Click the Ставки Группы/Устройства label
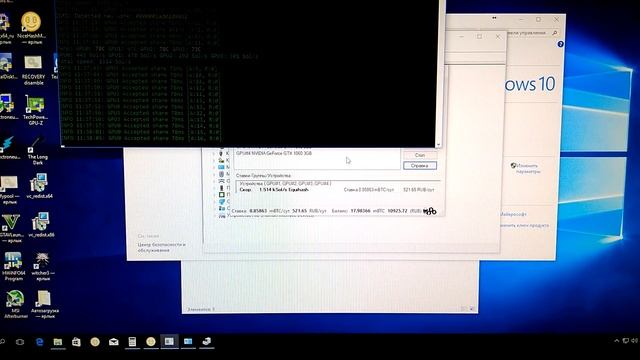The width and height of the screenshot is (640, 360). click(x=263, y=176)
